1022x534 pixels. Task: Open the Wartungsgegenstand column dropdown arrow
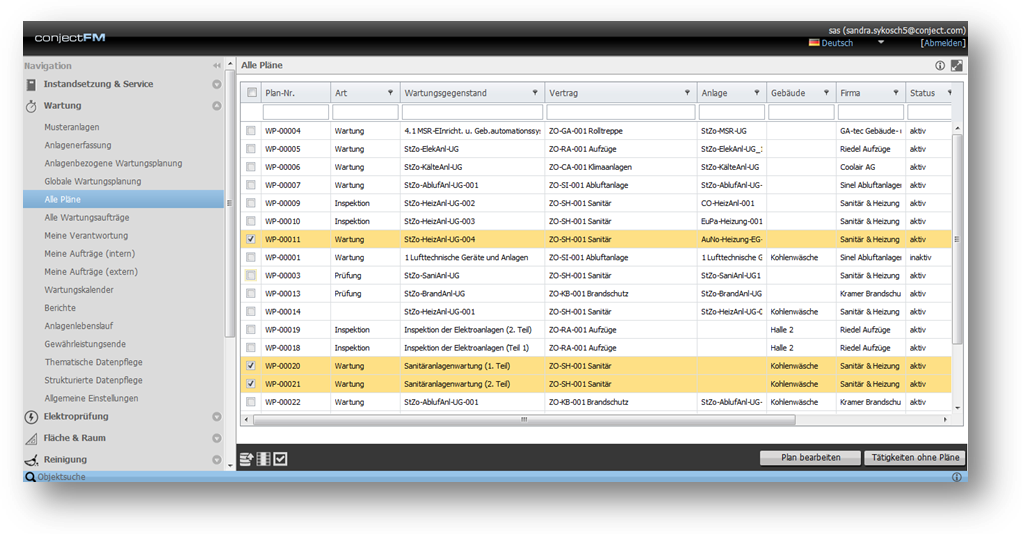pyautogui.click(x=535, y=93)
